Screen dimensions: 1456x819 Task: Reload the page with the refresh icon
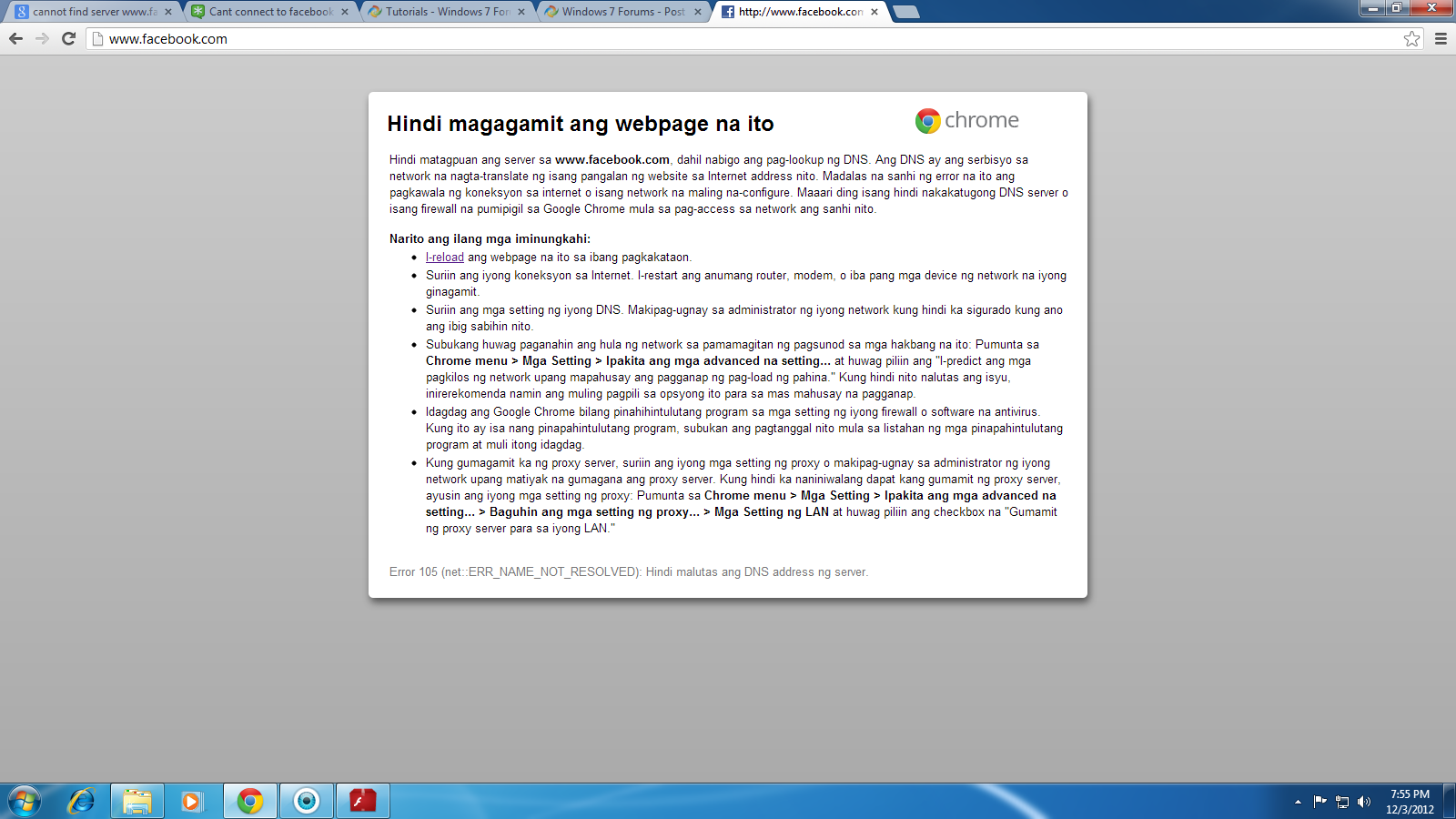click(68, 38)
